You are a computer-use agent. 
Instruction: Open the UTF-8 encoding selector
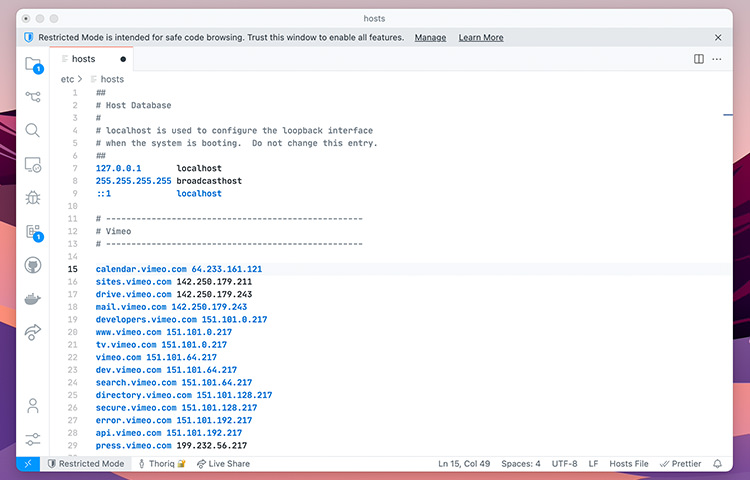564,463
